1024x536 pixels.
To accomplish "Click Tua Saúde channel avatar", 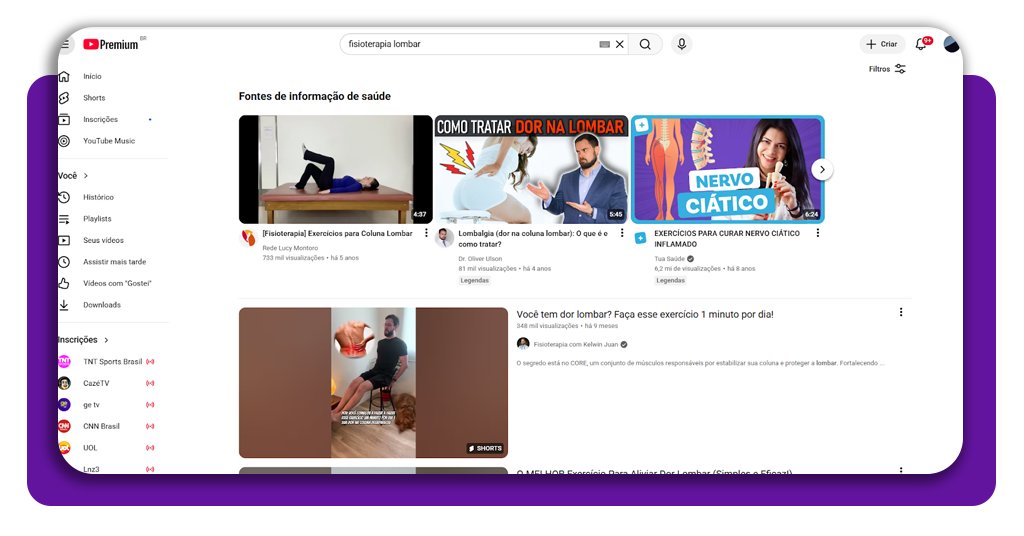I will [641, 238].
